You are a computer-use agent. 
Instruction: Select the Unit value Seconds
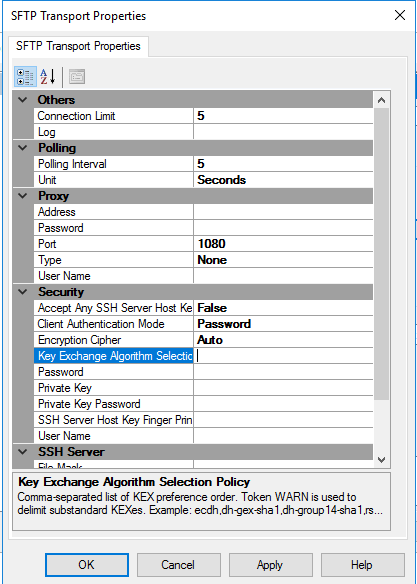(x=283, y=180)
